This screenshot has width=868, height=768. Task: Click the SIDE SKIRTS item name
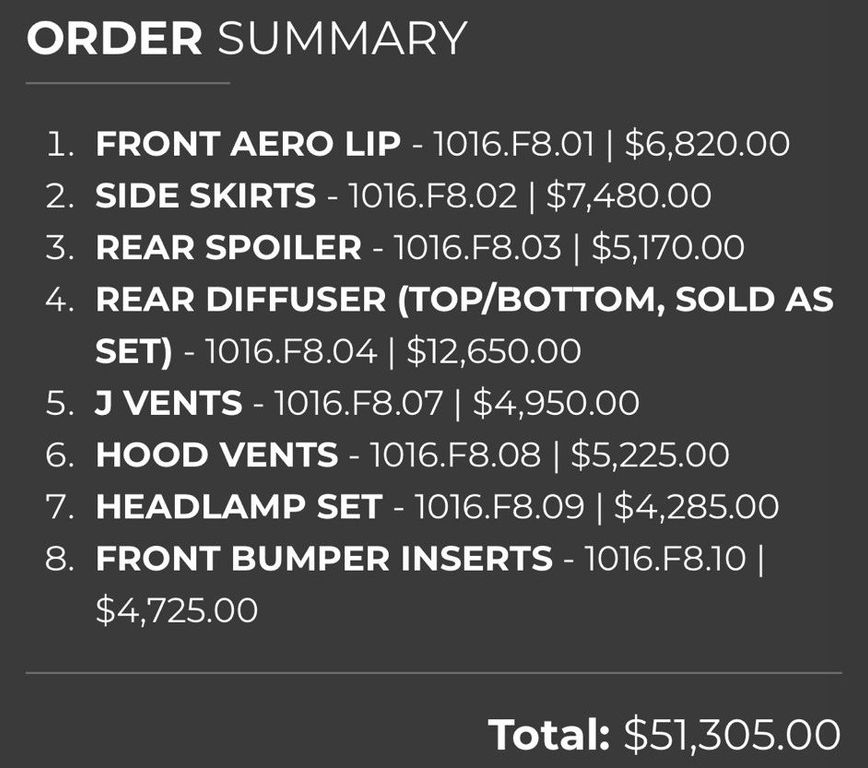pos(205,196)
